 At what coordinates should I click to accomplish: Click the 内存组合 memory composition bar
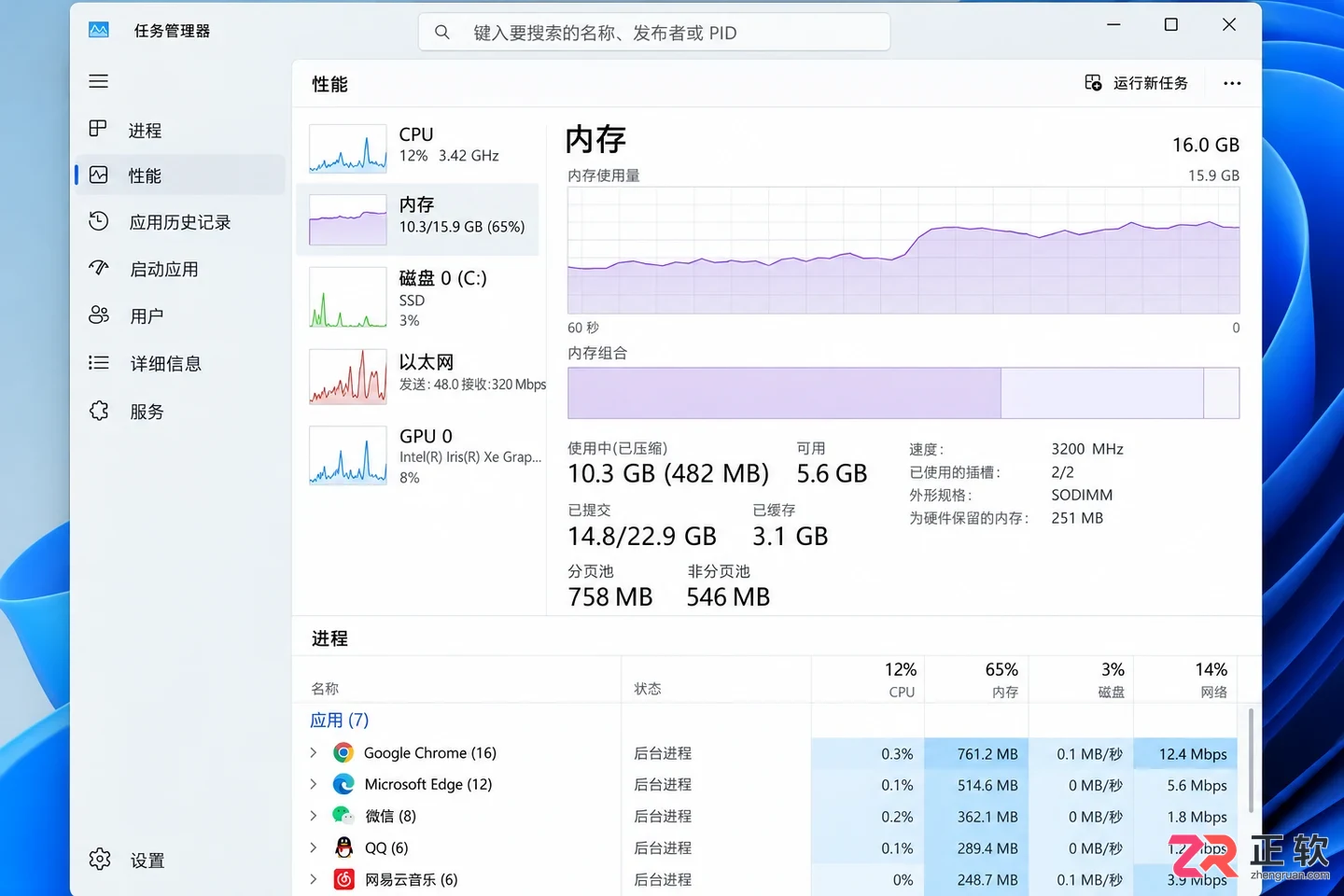coord(903,393)
